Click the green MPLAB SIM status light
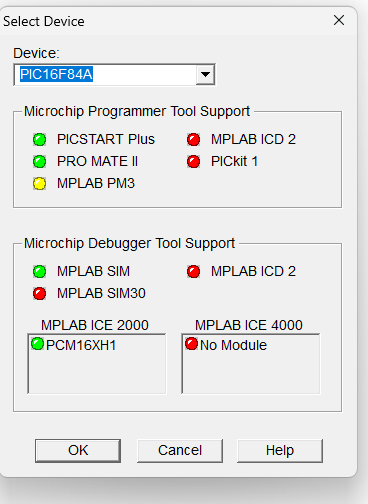Viewport: 368px width, 504px height. 40,271
